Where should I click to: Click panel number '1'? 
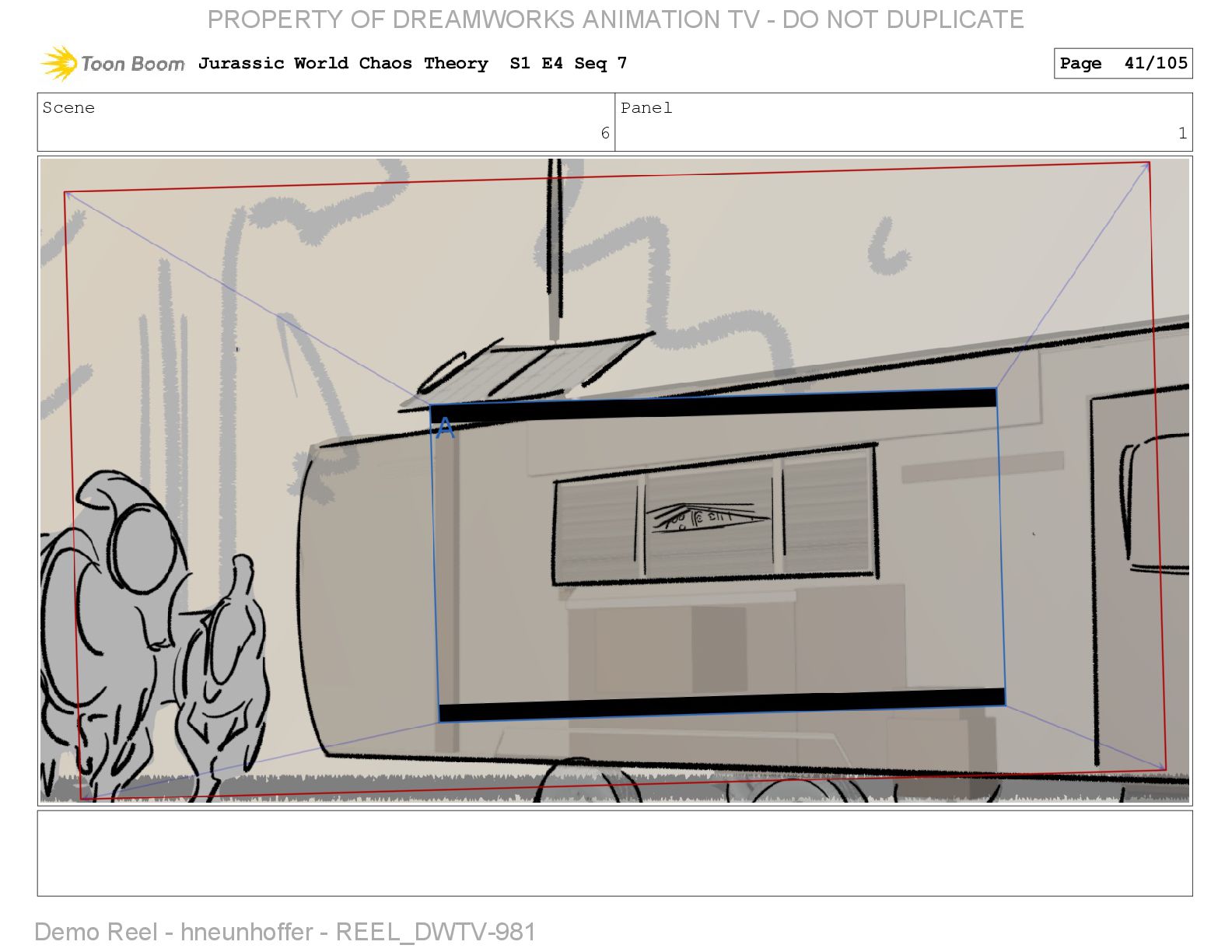pos(1182,133)
